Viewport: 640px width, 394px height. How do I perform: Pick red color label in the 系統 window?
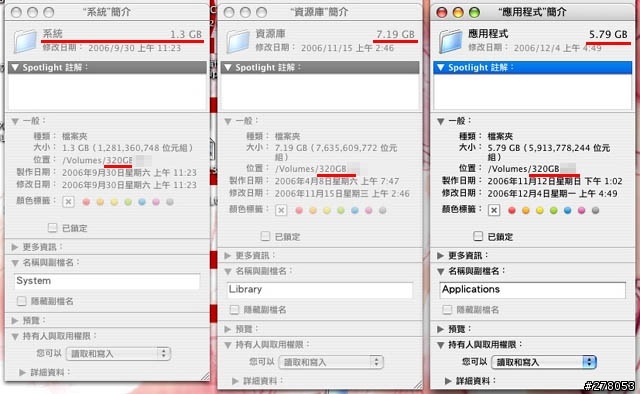[86, 202]
